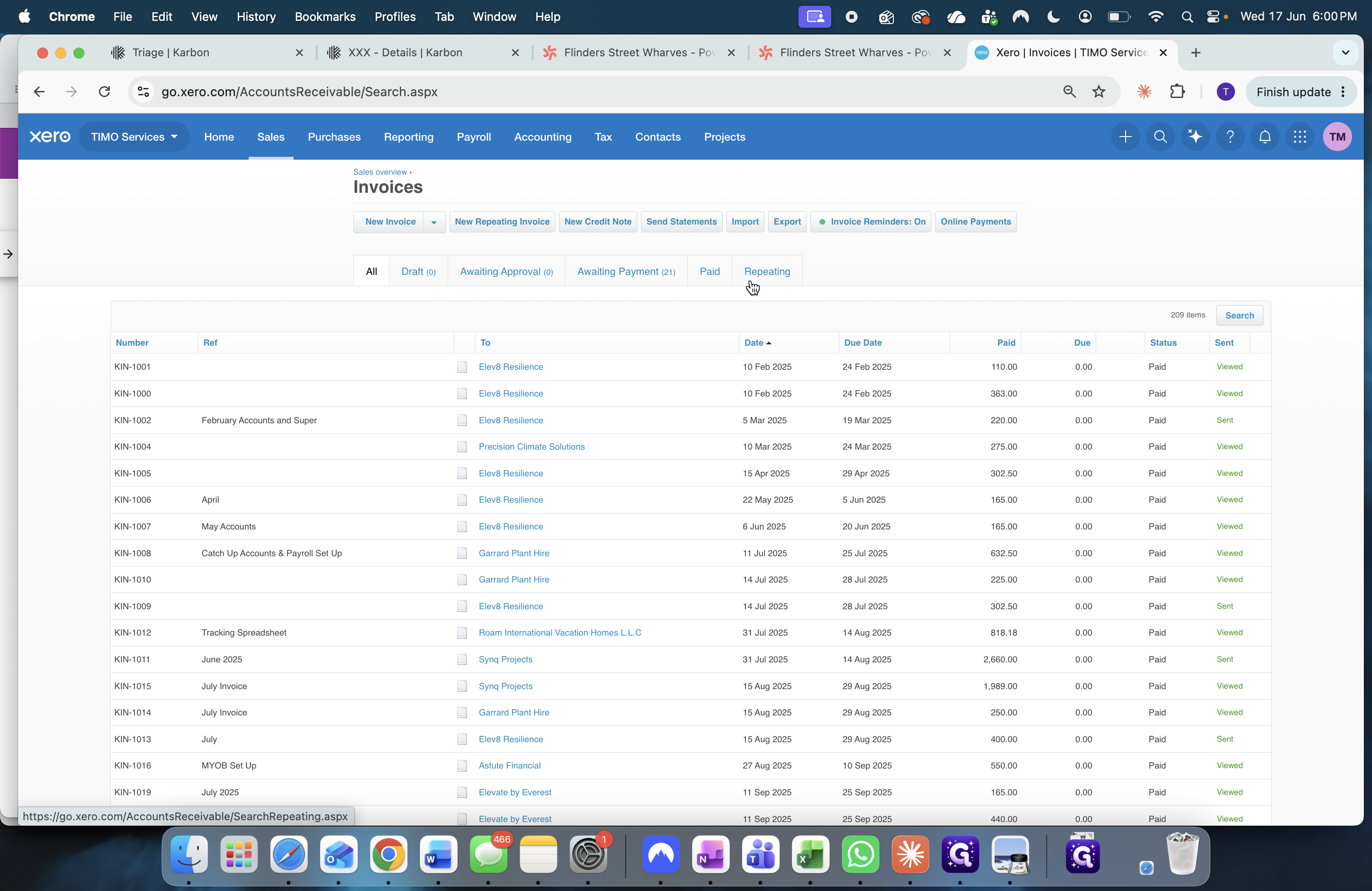Viewport: 1372px width, 891px height.
Task: Expand the TIMO Services organisation dropdown
Action: (134, 137)
